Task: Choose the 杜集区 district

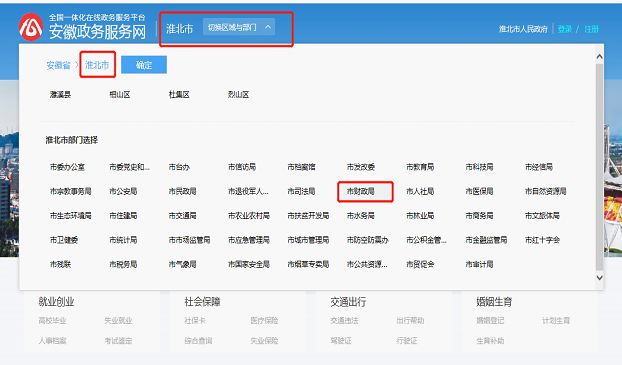Action: (179, 95)
